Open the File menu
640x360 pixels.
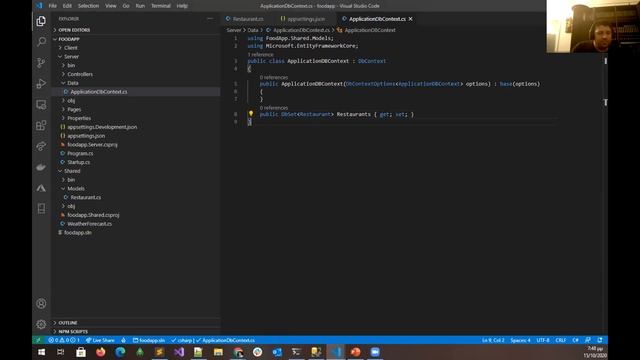point(53,6)
